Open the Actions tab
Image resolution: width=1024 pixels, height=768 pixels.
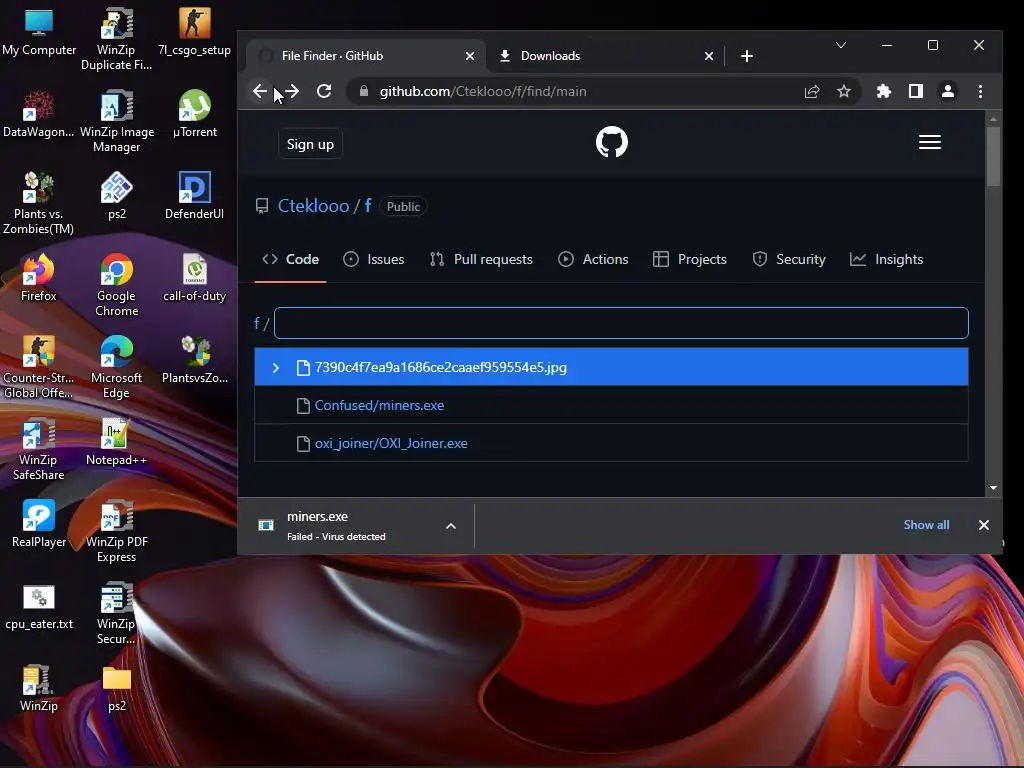pos(593,259)
